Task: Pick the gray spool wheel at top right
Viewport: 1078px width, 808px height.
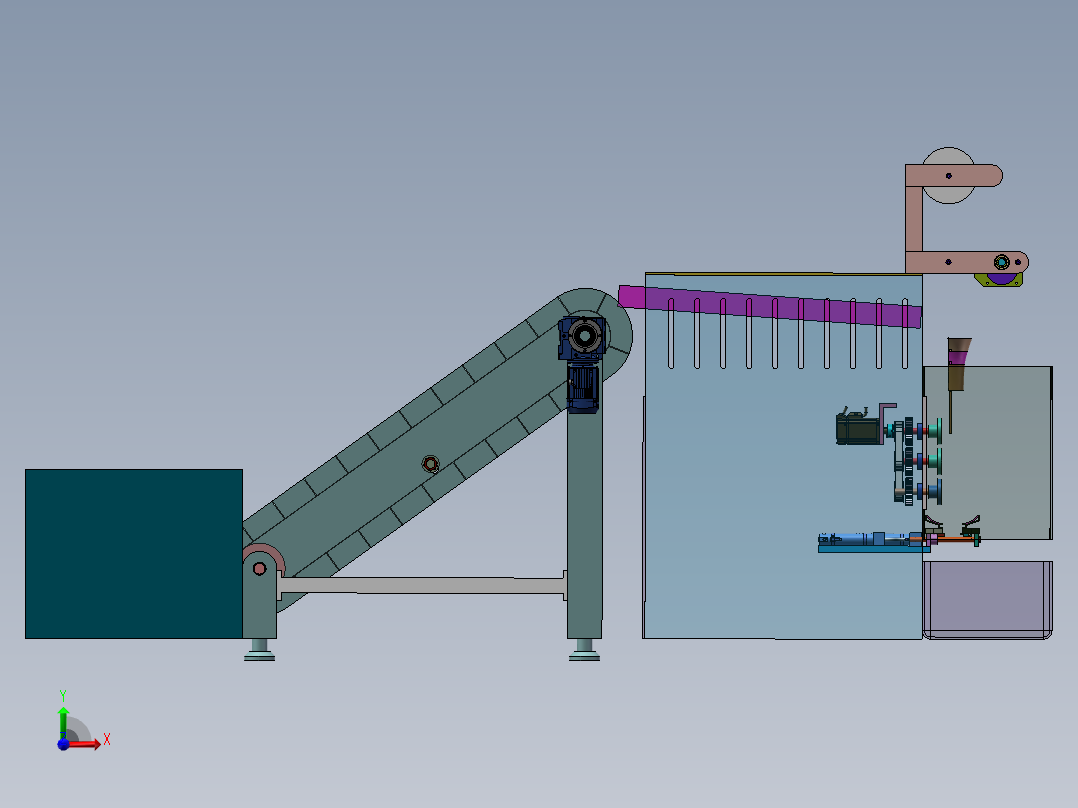Action: coord(949,175)
